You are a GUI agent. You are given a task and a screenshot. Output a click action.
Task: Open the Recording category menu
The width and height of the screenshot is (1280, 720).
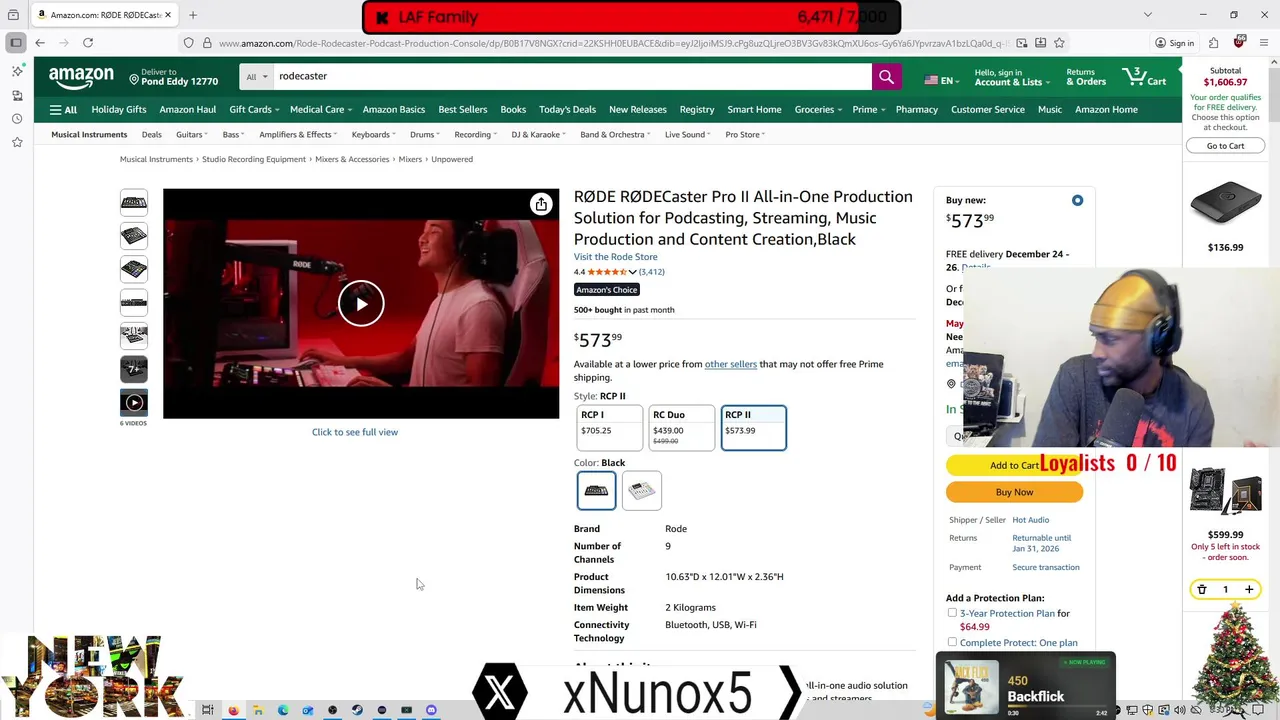coord(475,134)
